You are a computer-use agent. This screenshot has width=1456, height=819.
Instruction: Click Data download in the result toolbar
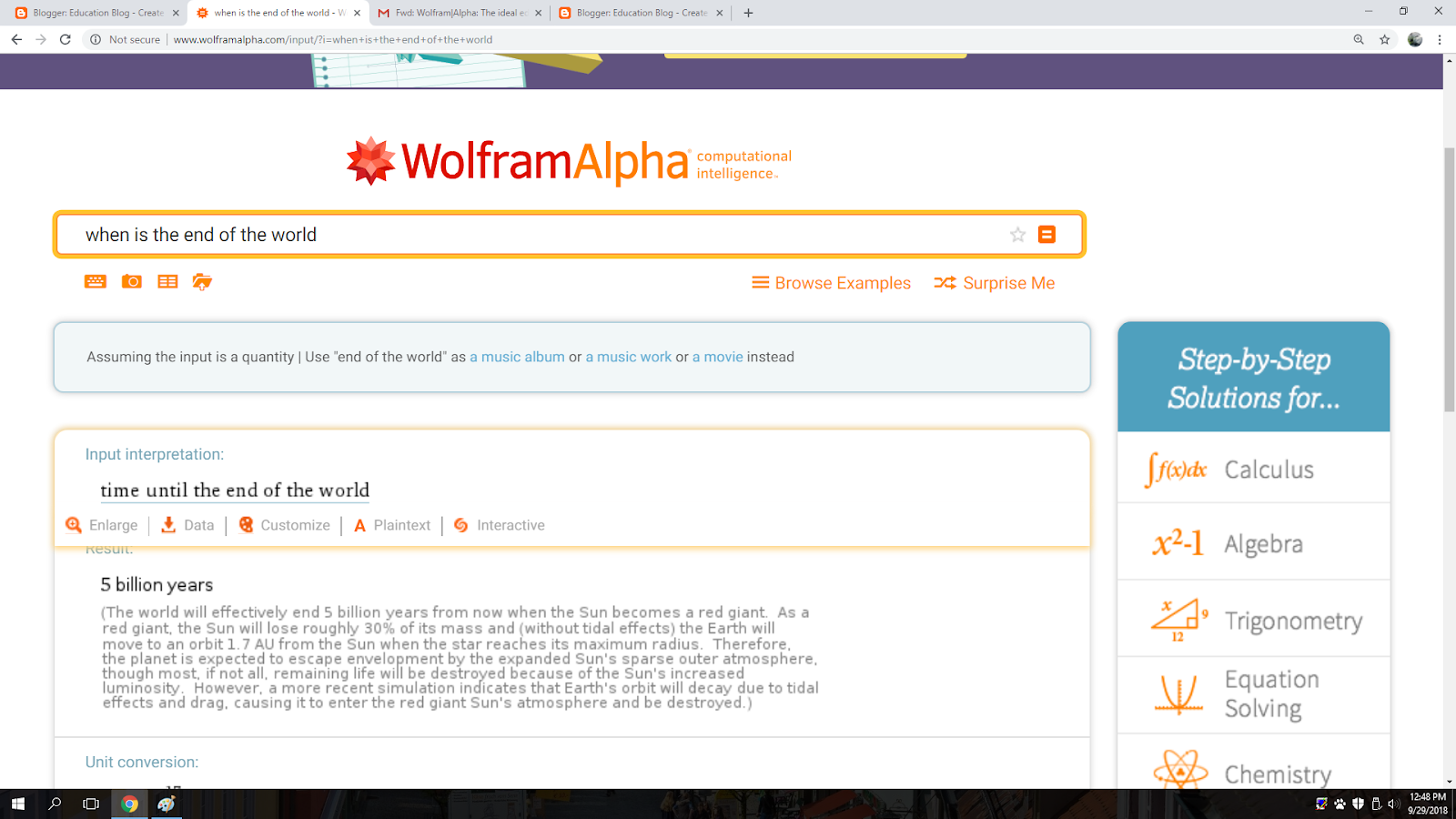click(187, 525)
